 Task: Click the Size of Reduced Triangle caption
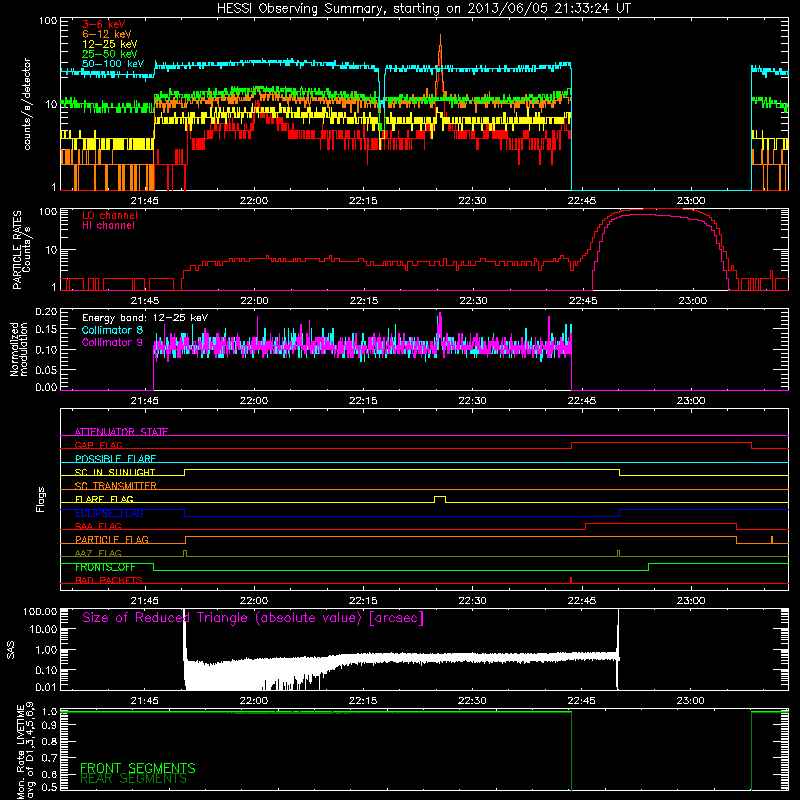pos(253,618)
